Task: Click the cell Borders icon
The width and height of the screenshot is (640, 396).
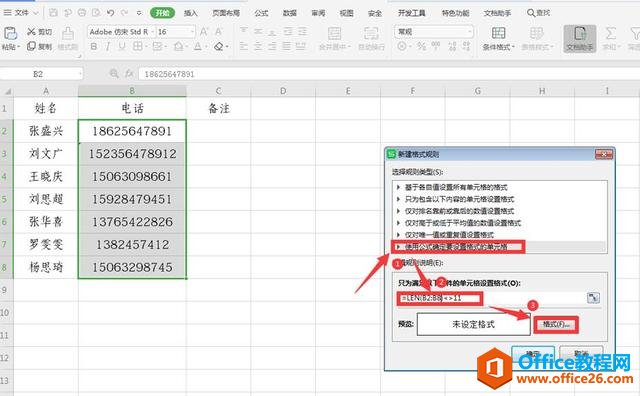Action: (x=138, y=46)
